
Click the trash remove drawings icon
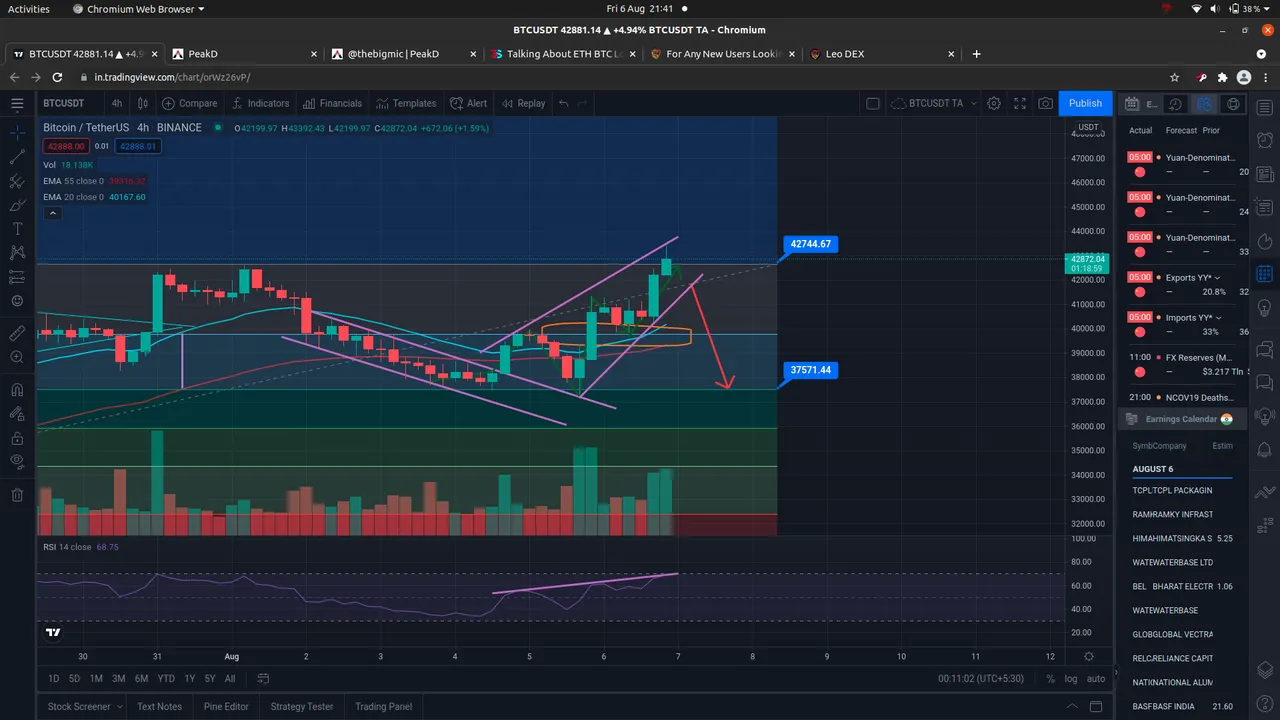pyautogui.click(x=17, y=495)
